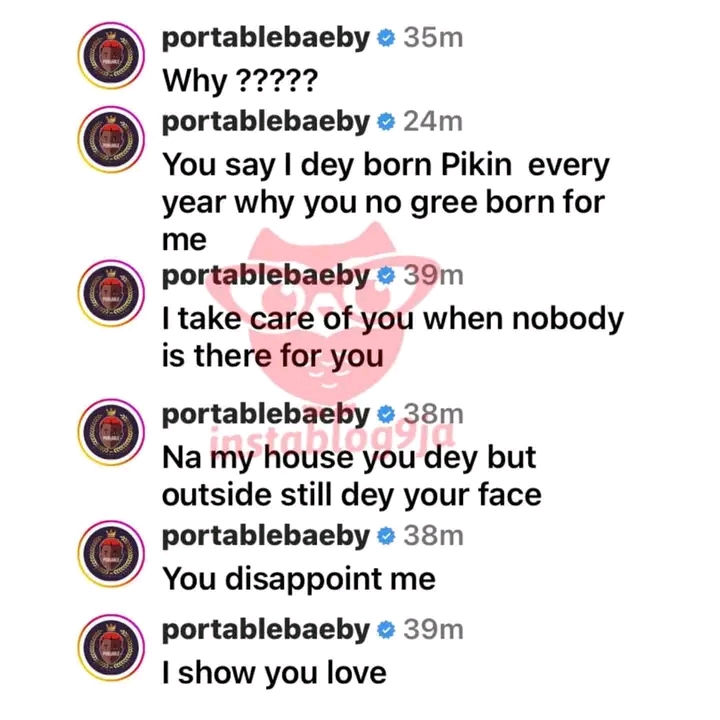The height and width of the screenshot is (720, 720).
Task: Click the "I show you love" comment text
Action: 275,672
